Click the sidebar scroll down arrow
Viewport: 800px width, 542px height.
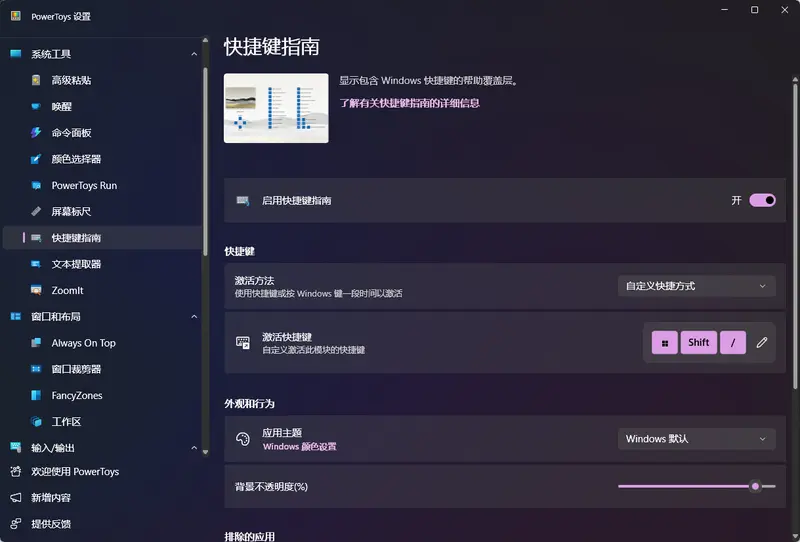(x=205, y=452)
